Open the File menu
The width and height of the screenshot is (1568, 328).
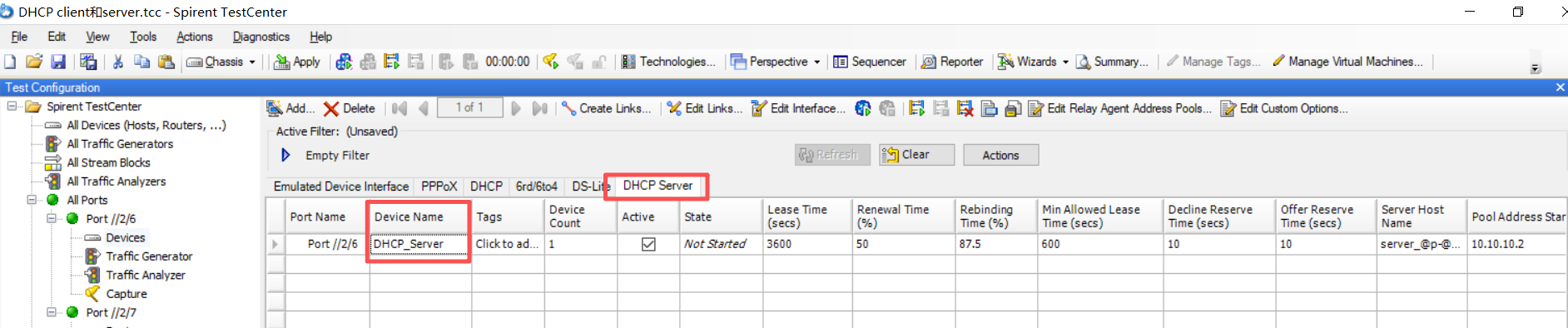(19, 37)
